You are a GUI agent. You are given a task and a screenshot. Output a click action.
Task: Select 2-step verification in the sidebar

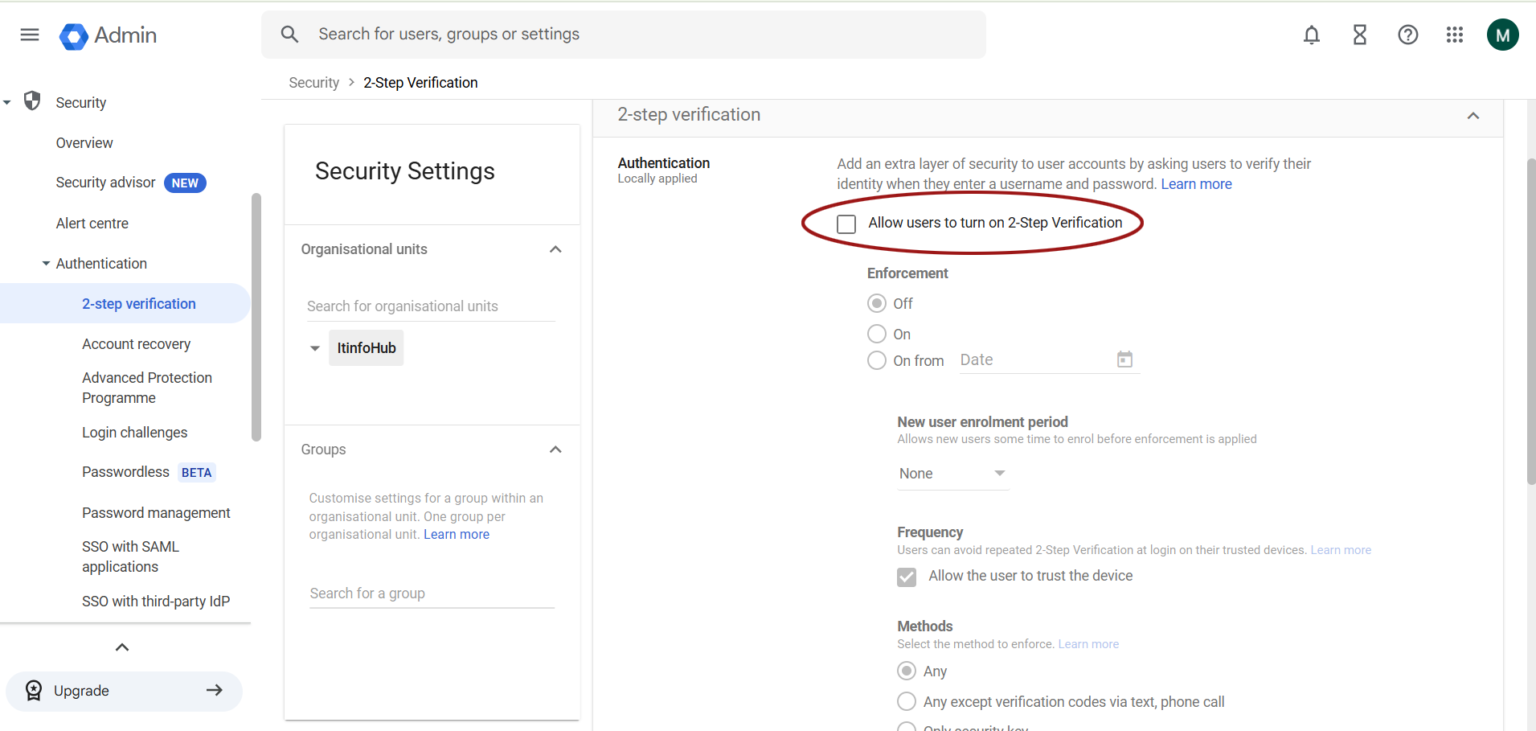point(139,303)
